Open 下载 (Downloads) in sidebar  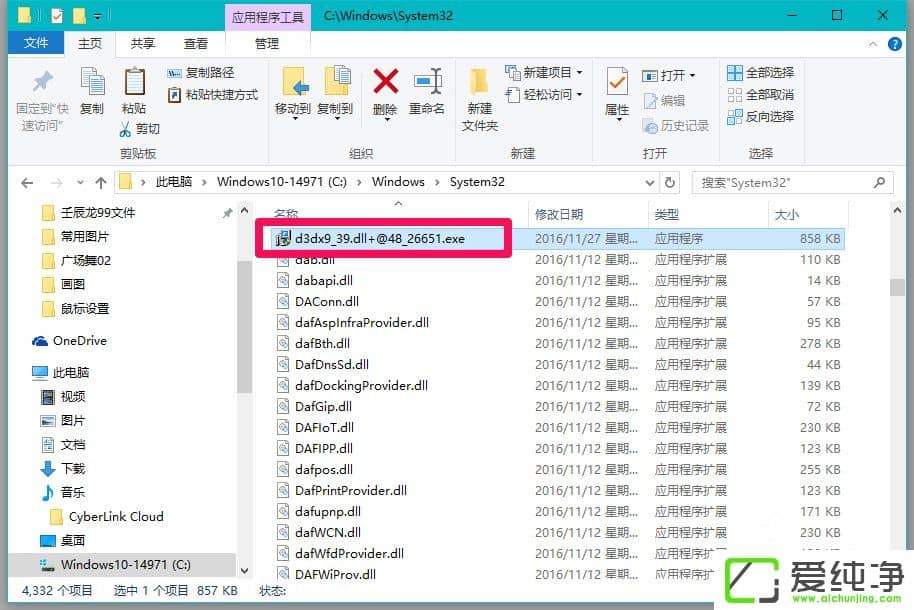point(63,468)
